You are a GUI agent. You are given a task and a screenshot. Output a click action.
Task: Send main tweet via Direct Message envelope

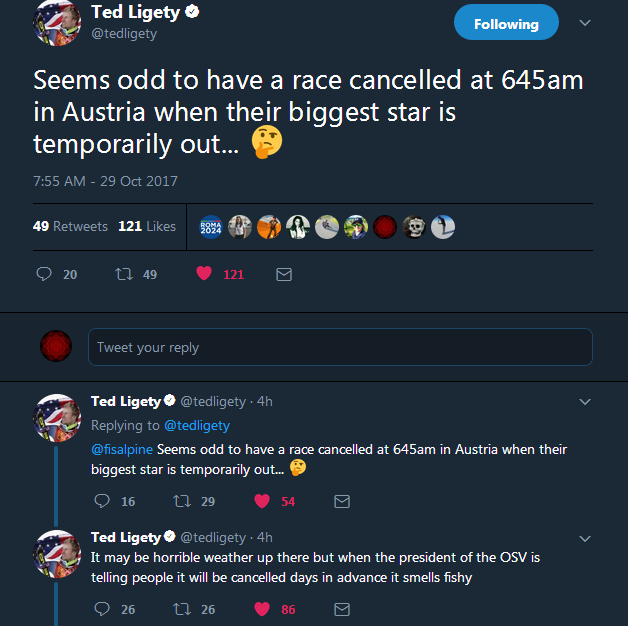point(284,273)
